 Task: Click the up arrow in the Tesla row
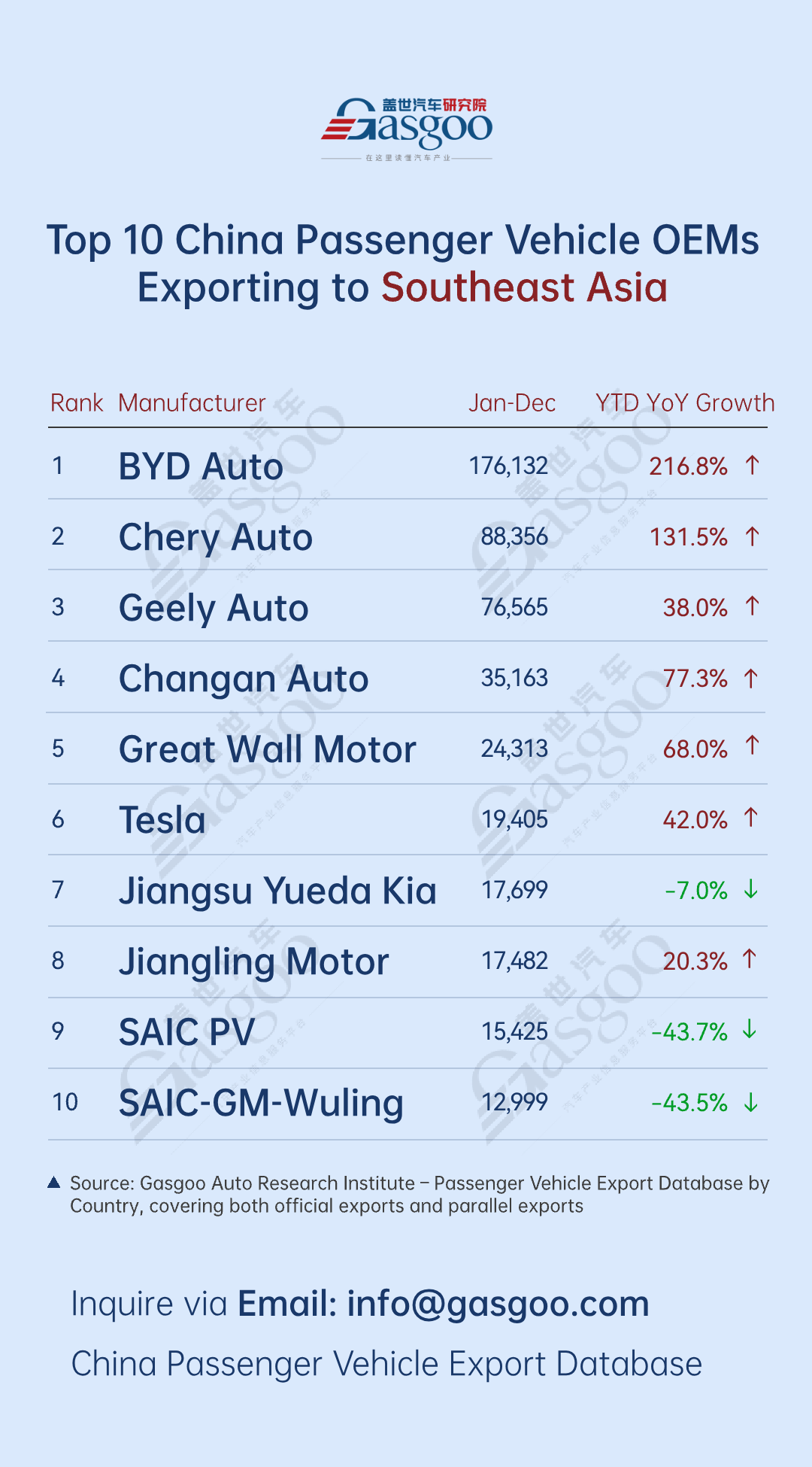(x=750, y=817)
